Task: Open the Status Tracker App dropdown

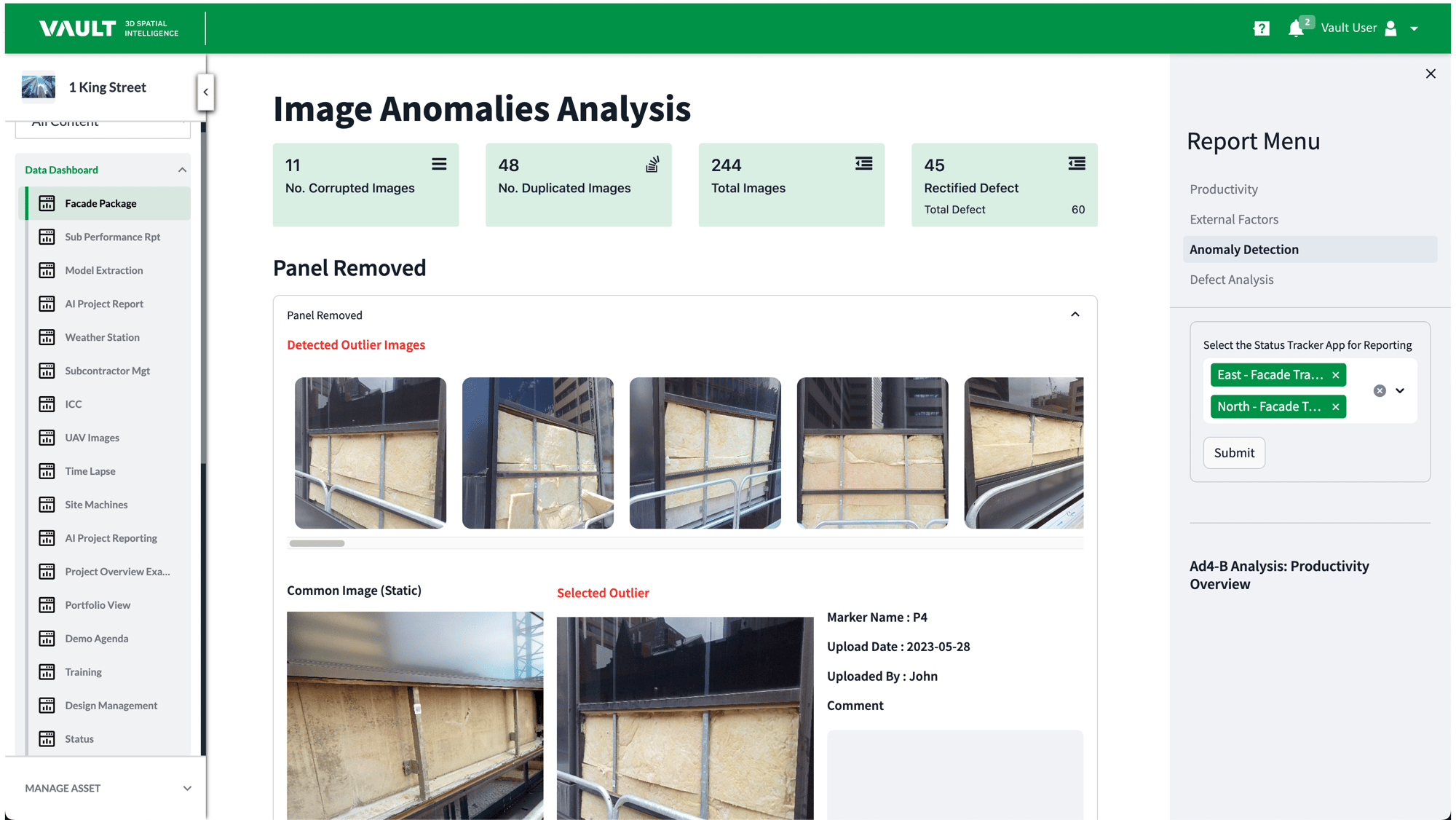Action: (x=1400, y=391)
